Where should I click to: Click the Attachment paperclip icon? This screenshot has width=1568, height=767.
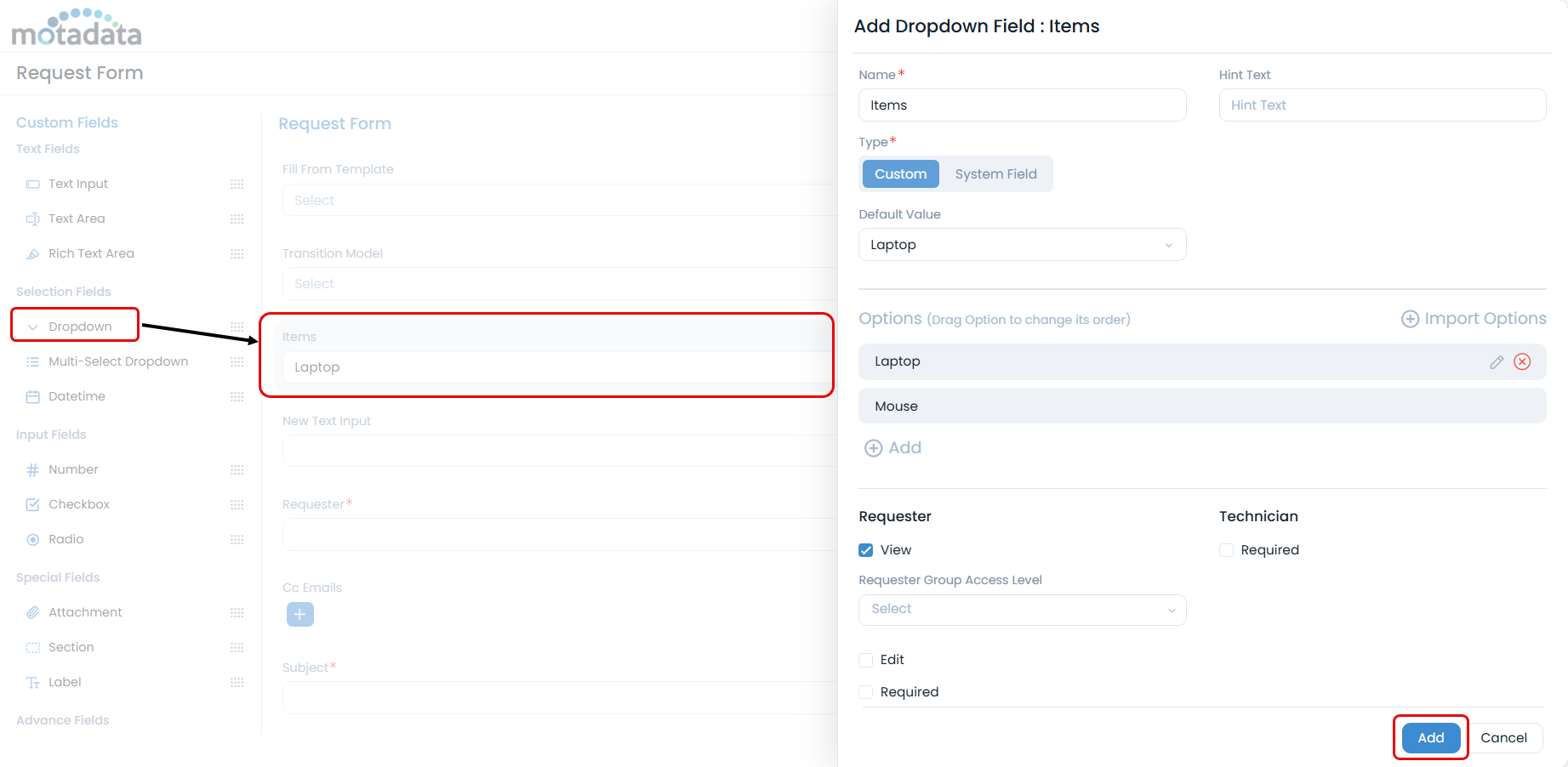point(33,612)
